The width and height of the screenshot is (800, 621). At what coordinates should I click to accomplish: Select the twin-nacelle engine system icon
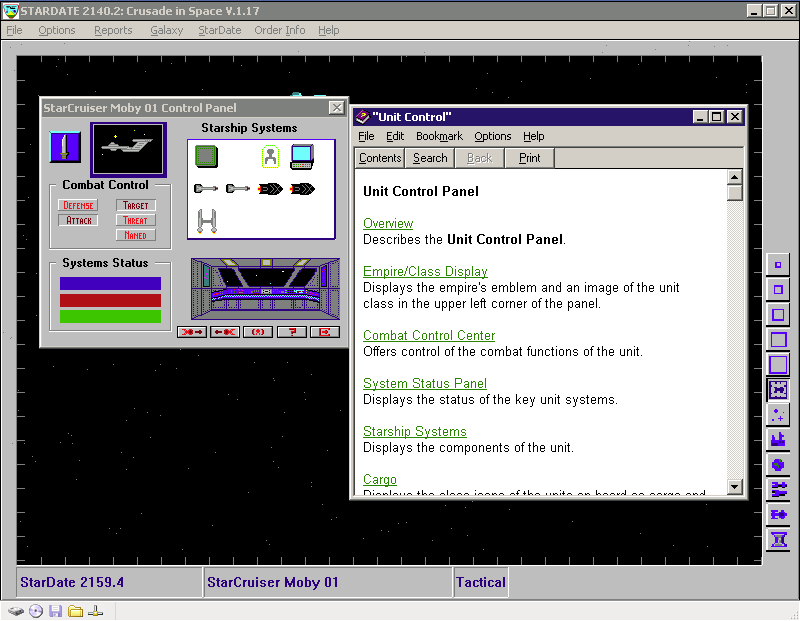207,221
